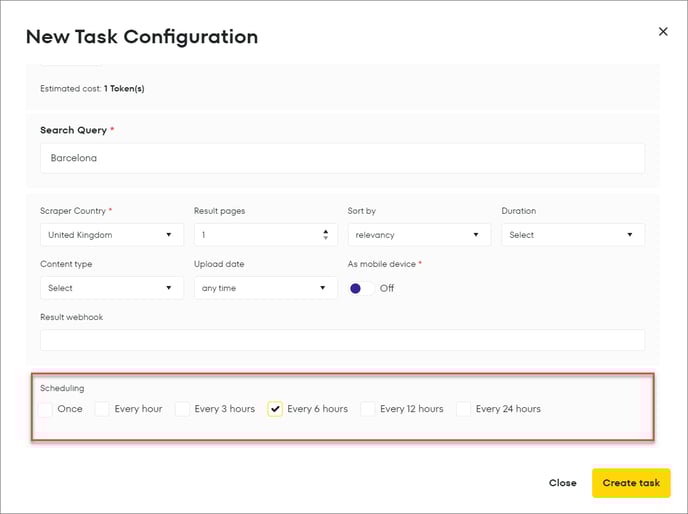Close the dialog with the X icon
This screenshot has width=688, height=514.
662,32
